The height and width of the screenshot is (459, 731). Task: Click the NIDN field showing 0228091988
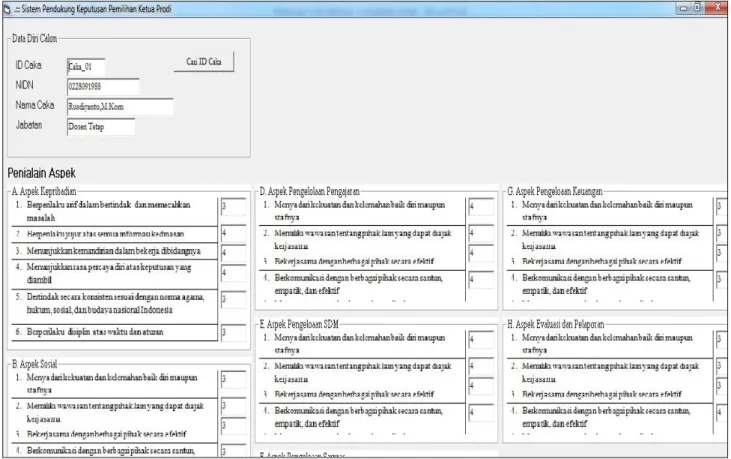tap(103, 87)
